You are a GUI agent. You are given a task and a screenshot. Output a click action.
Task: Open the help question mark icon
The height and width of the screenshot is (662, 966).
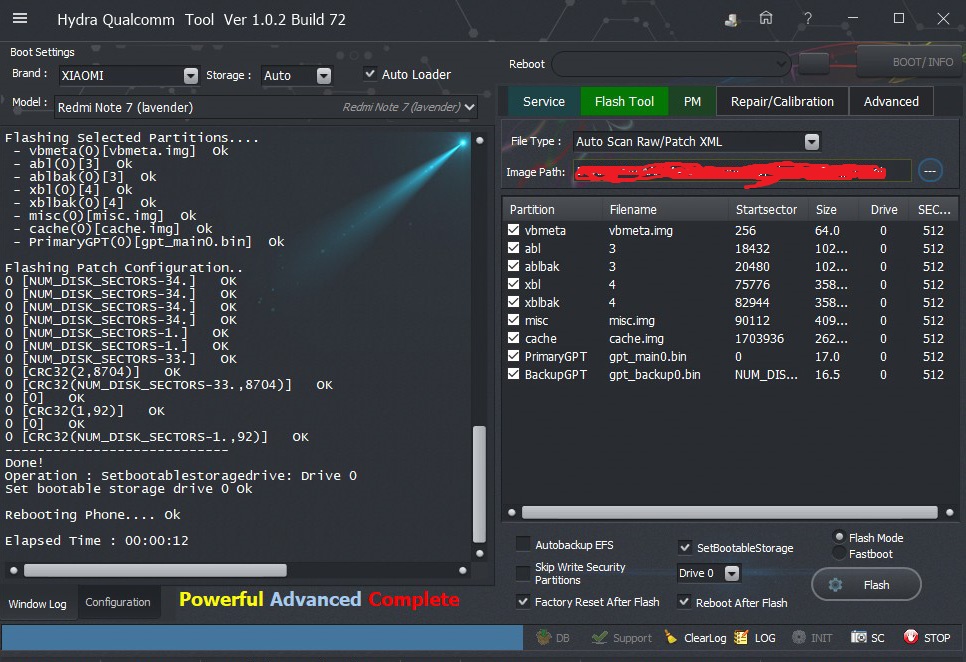point(808,18)
